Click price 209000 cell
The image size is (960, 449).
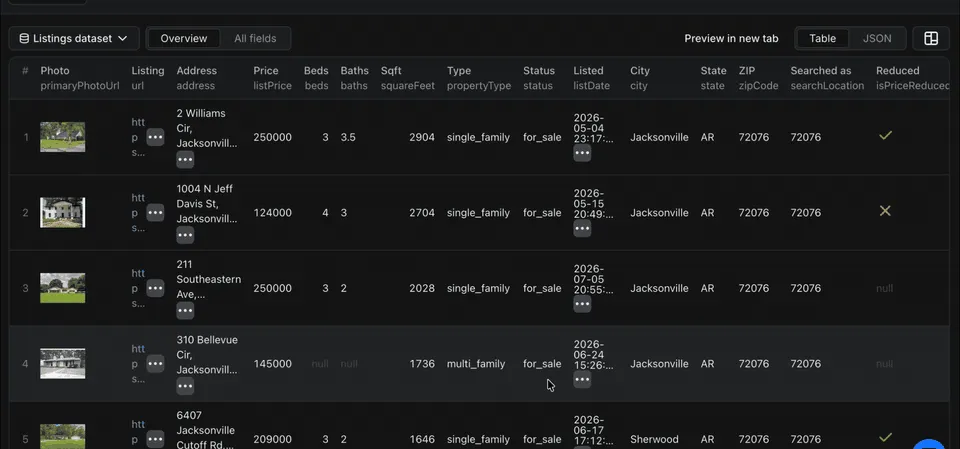click(x=272, y=439)
